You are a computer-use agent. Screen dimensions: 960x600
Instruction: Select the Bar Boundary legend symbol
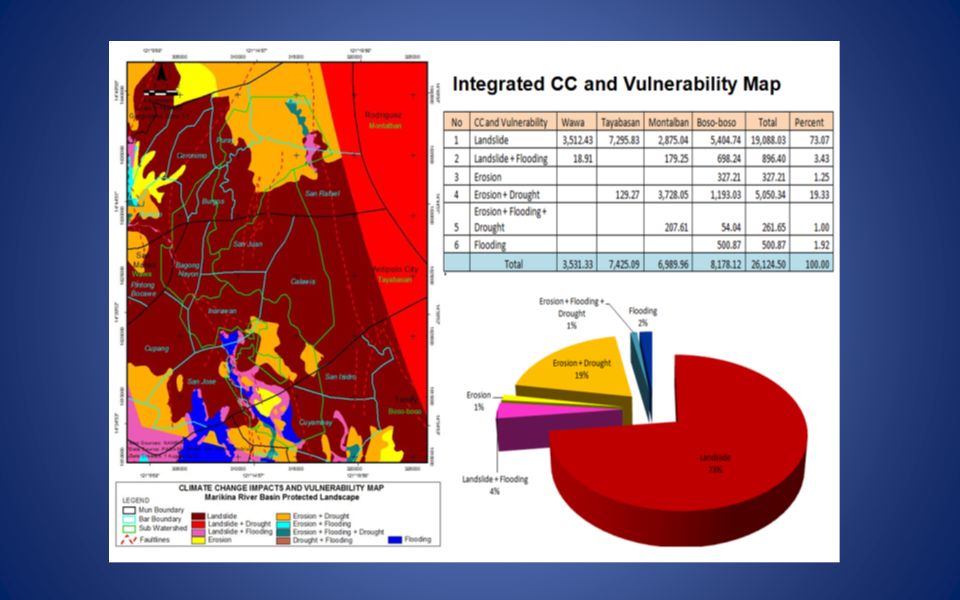click(129, 519)
